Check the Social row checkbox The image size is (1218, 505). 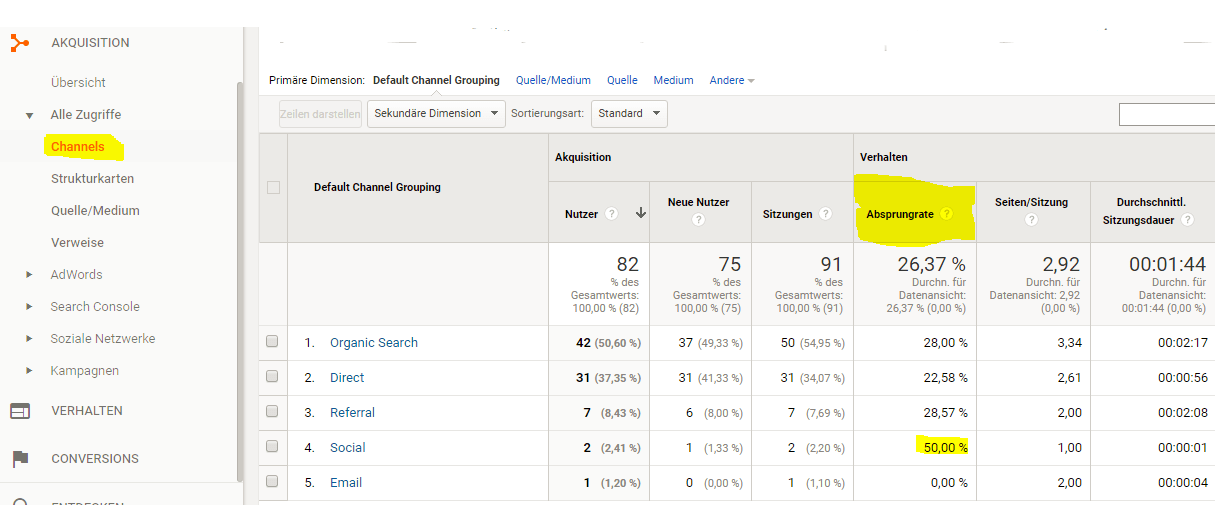coord(272,447)
